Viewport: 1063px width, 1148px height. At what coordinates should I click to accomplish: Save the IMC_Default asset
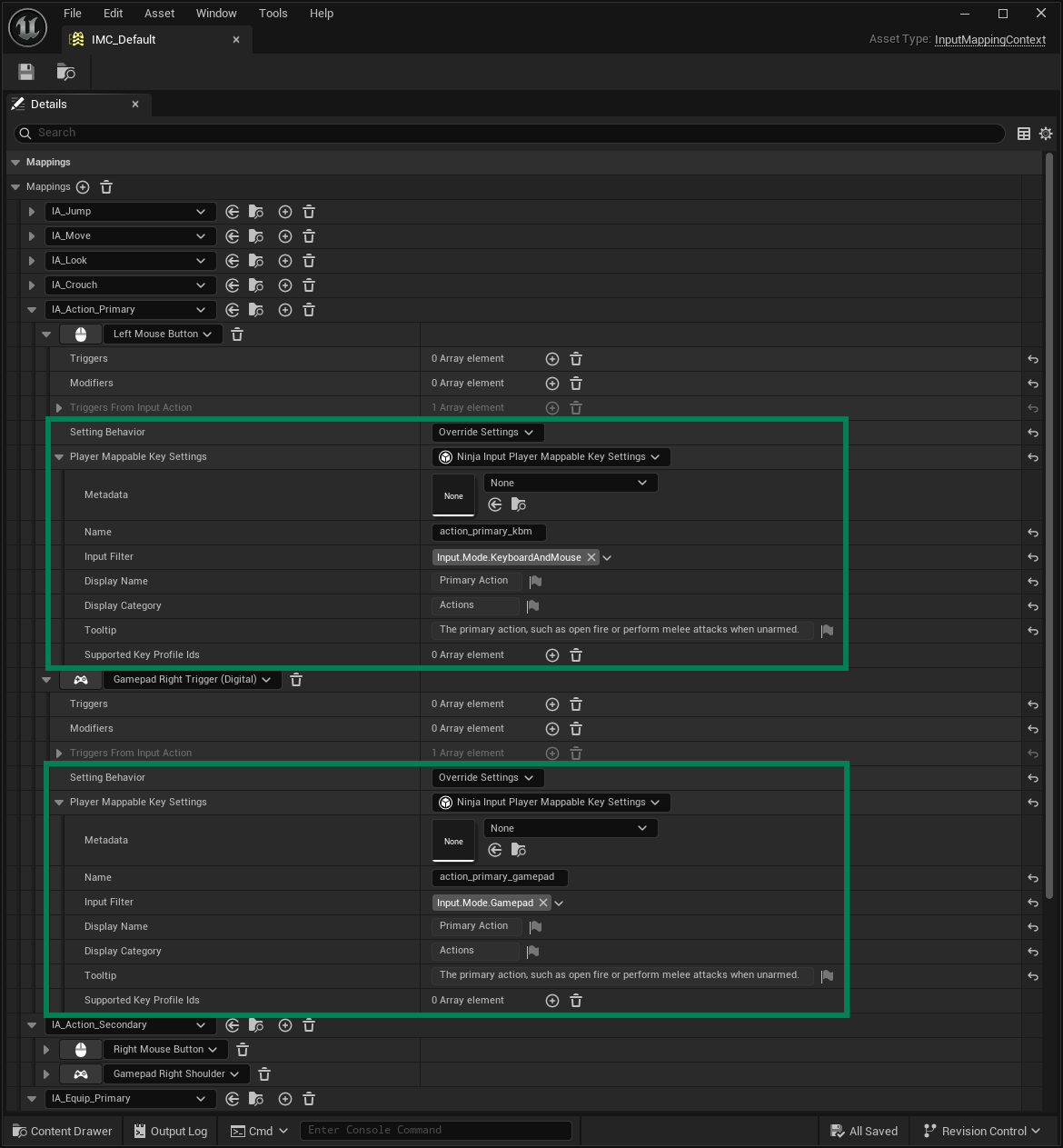click(x=25, y=72)
